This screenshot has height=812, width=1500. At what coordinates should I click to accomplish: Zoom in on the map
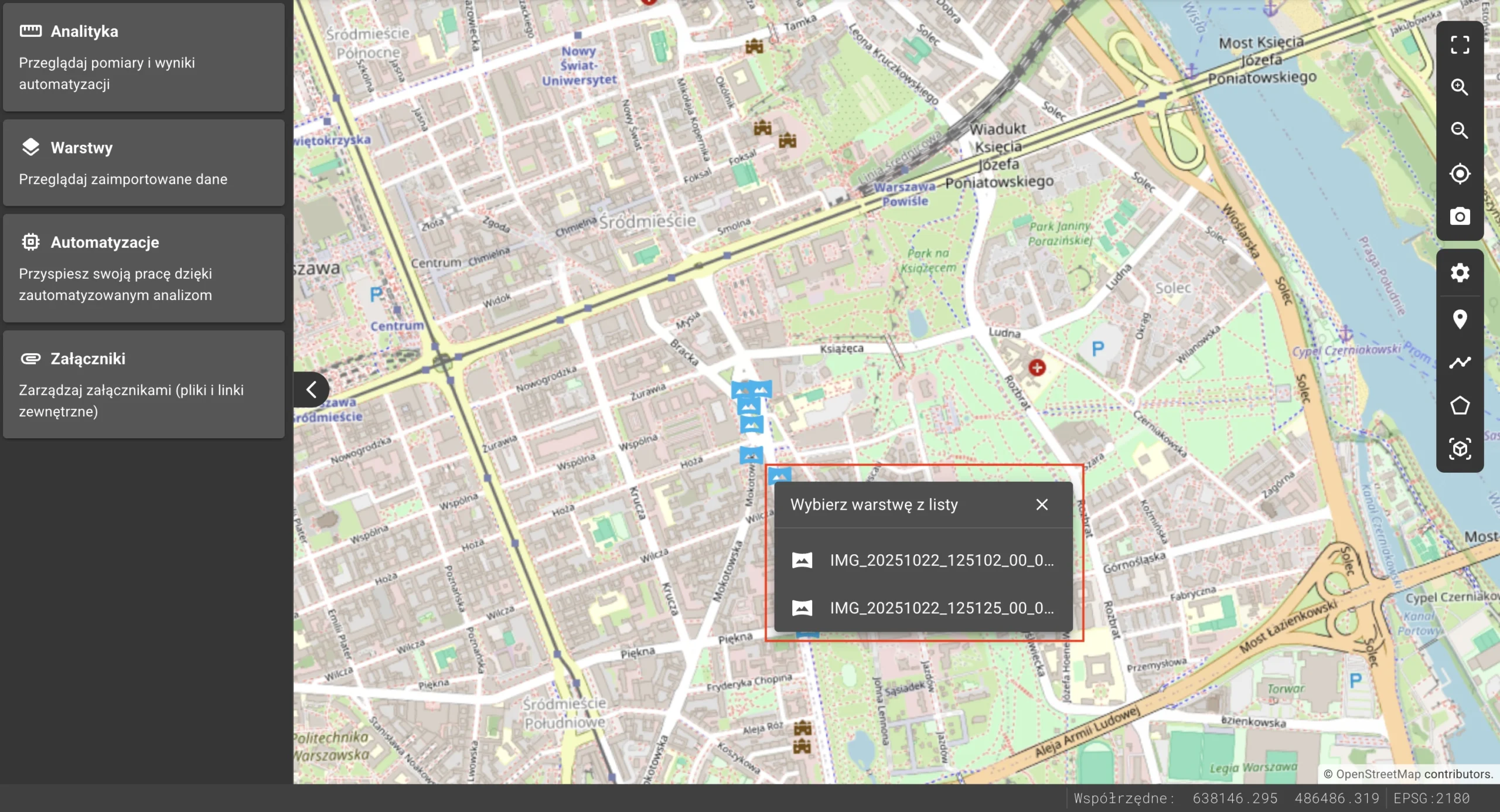[1460, 87]
